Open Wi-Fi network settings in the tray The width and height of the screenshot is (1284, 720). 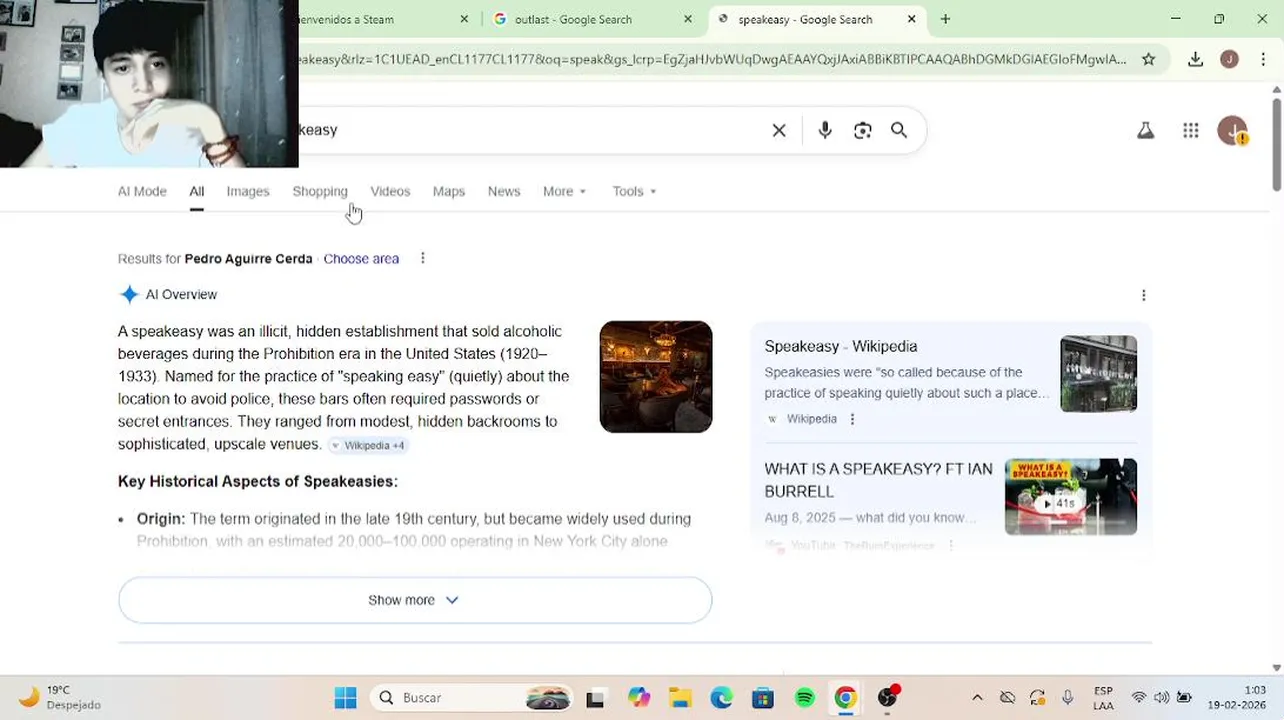(x=1138, y=698)
